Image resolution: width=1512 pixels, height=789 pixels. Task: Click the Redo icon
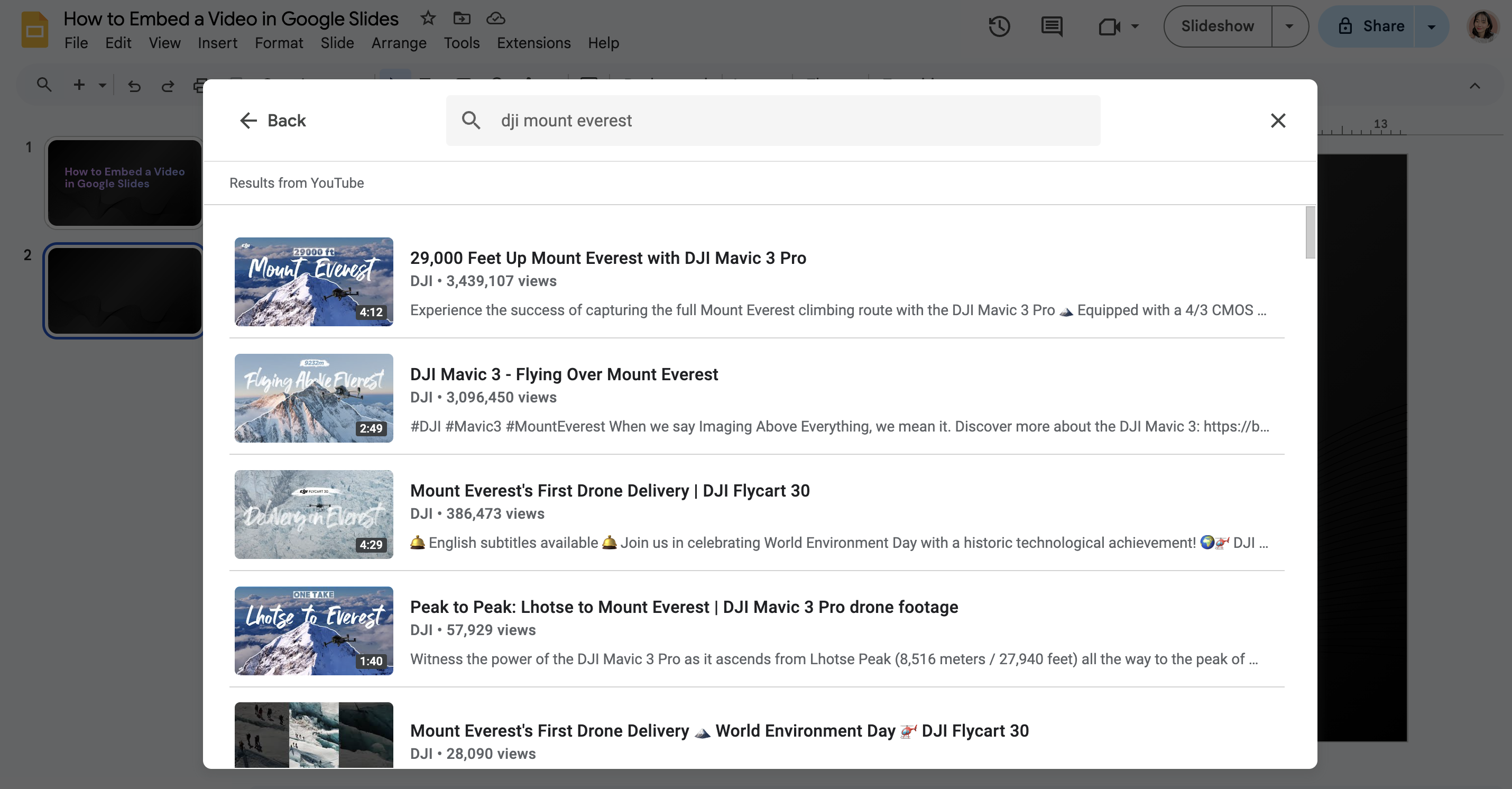[167, 86]
